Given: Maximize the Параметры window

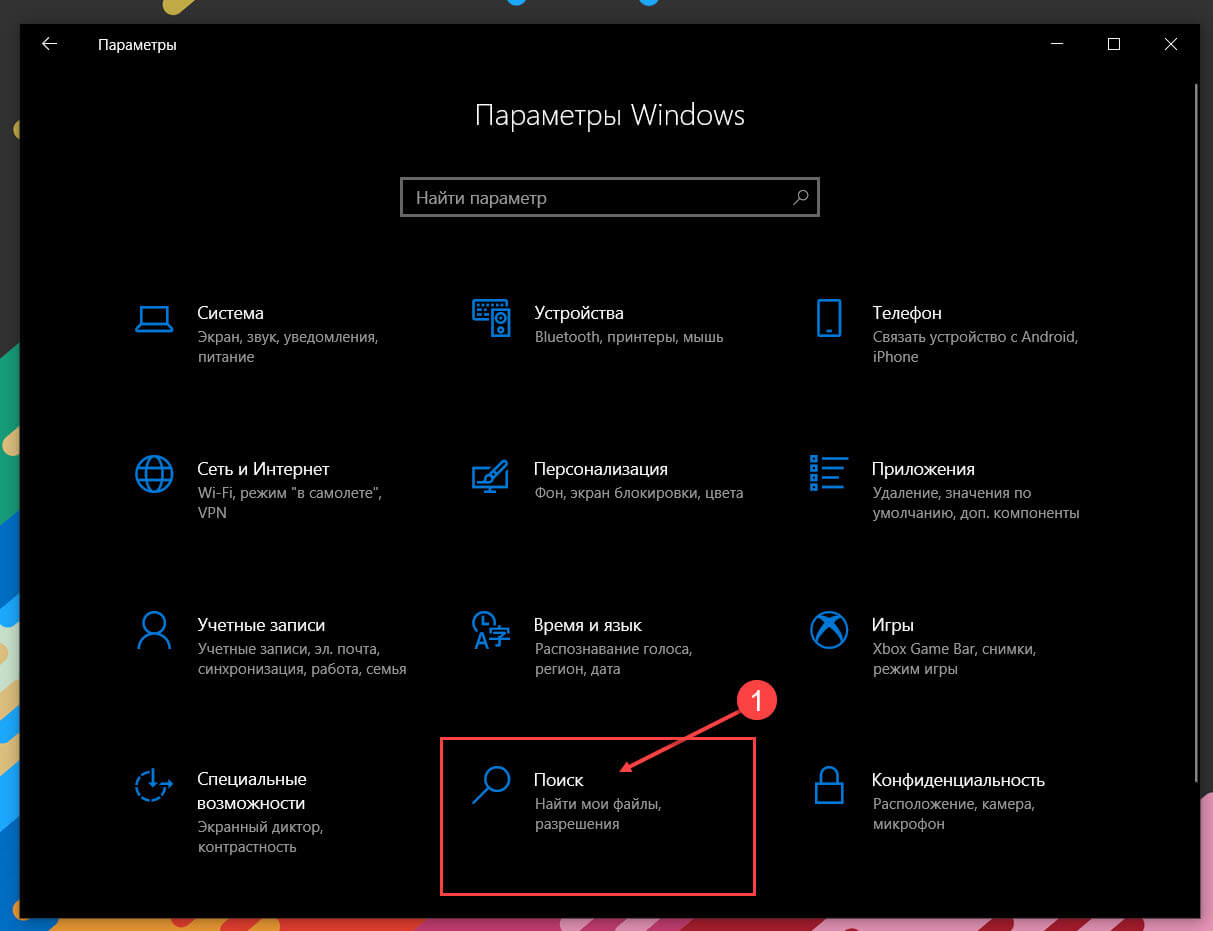Looking at the screenshot, I should [x=1113, y=44].
